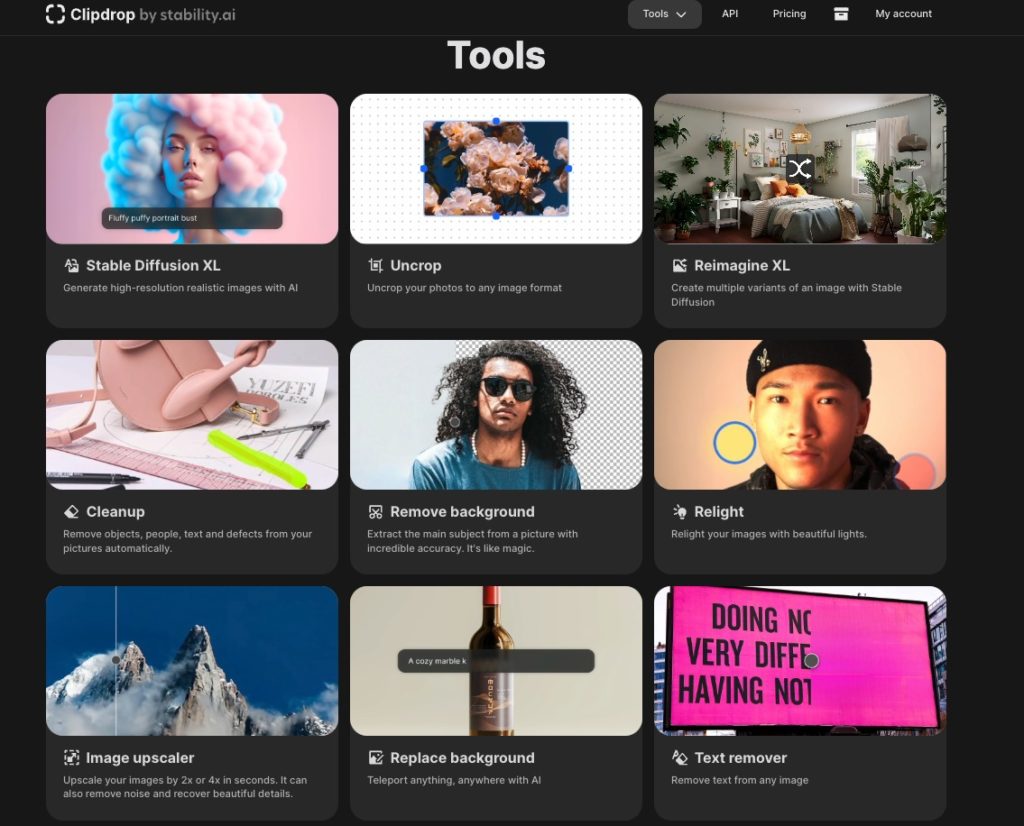The width and height of the screenshot is (1024, 826).
Task: Open the API page
Action: (730, 14)
